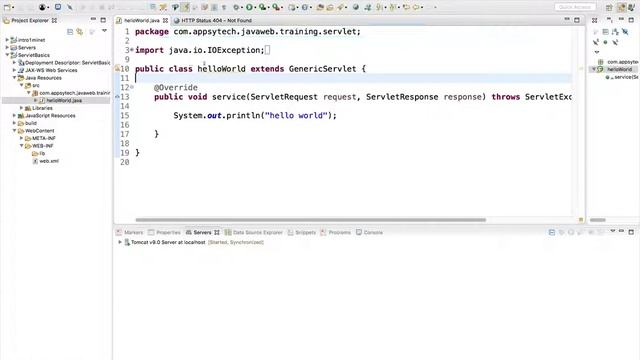
Task: Open the Problems tab
Action: (x=336, y=232)
